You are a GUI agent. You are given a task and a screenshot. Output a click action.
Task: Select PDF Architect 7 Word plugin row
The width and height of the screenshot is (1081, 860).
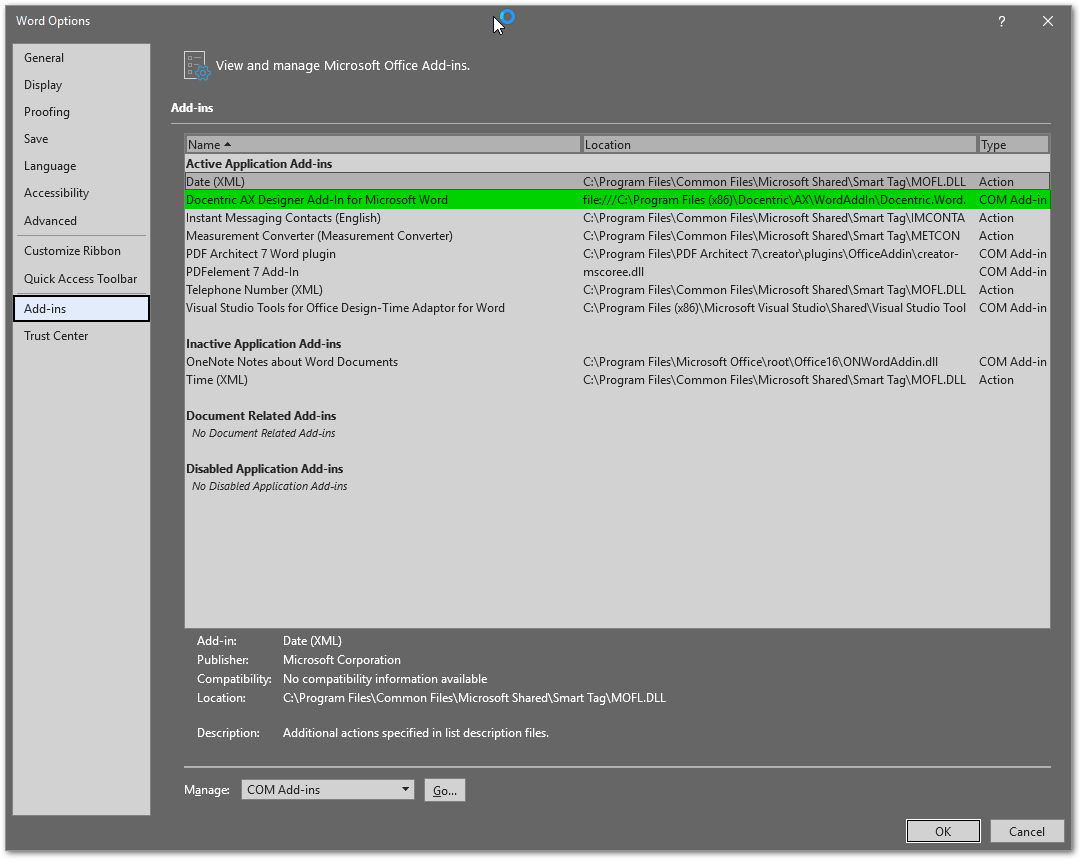pos(617,254)
